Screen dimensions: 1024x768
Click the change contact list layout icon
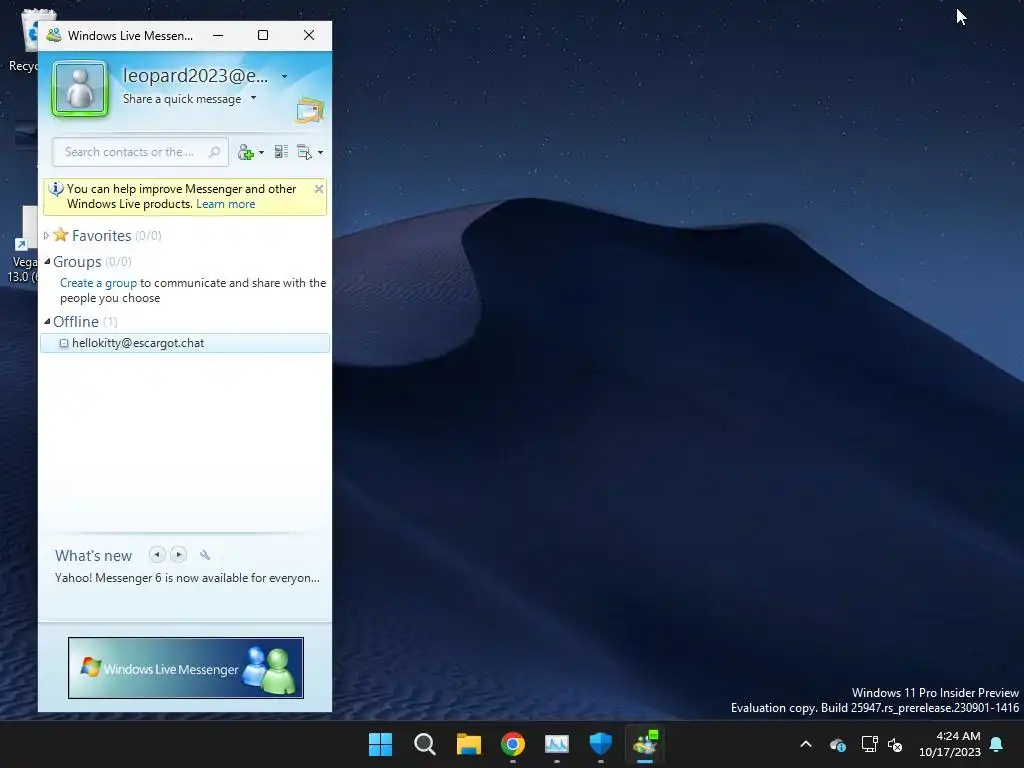click(x=281, y=152)
